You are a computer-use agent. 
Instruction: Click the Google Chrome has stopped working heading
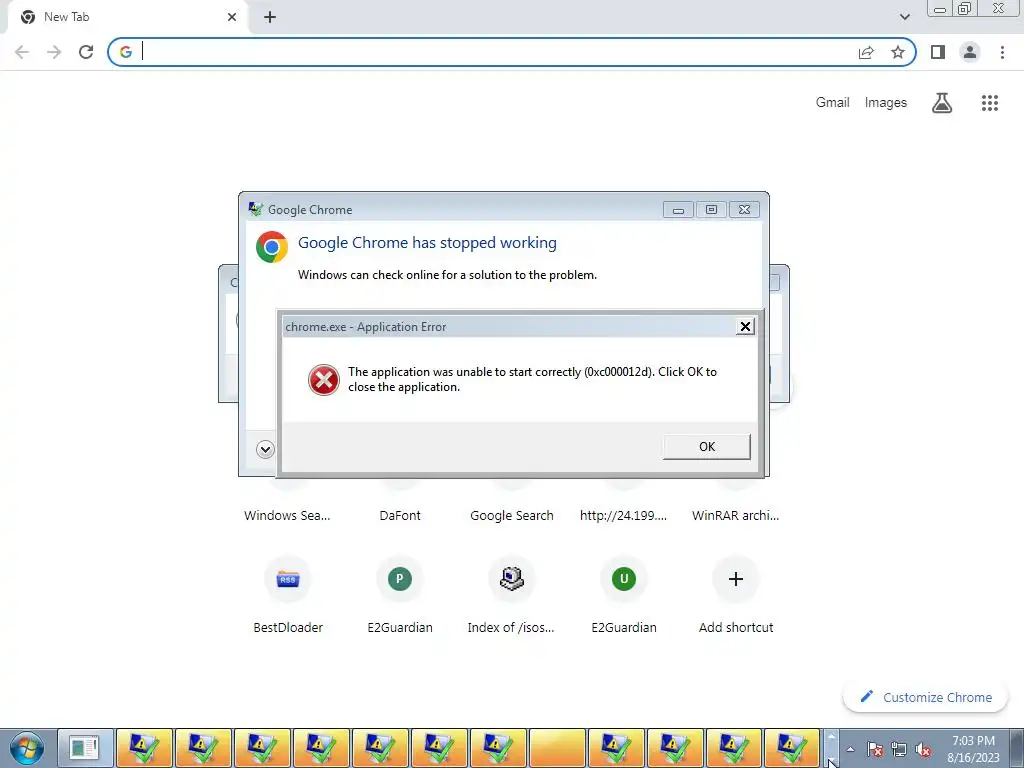(427, 243)
